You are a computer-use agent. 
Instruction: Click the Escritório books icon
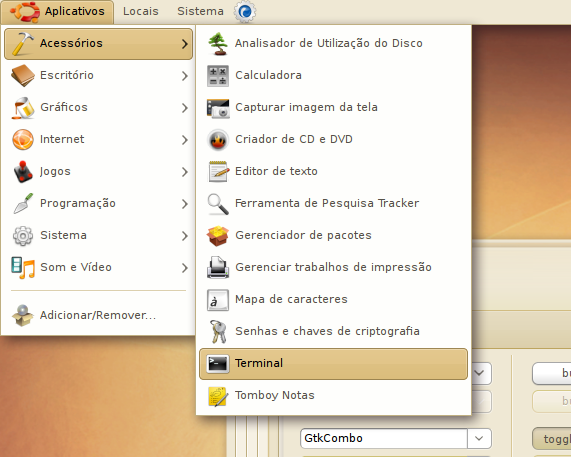[23, 75]
